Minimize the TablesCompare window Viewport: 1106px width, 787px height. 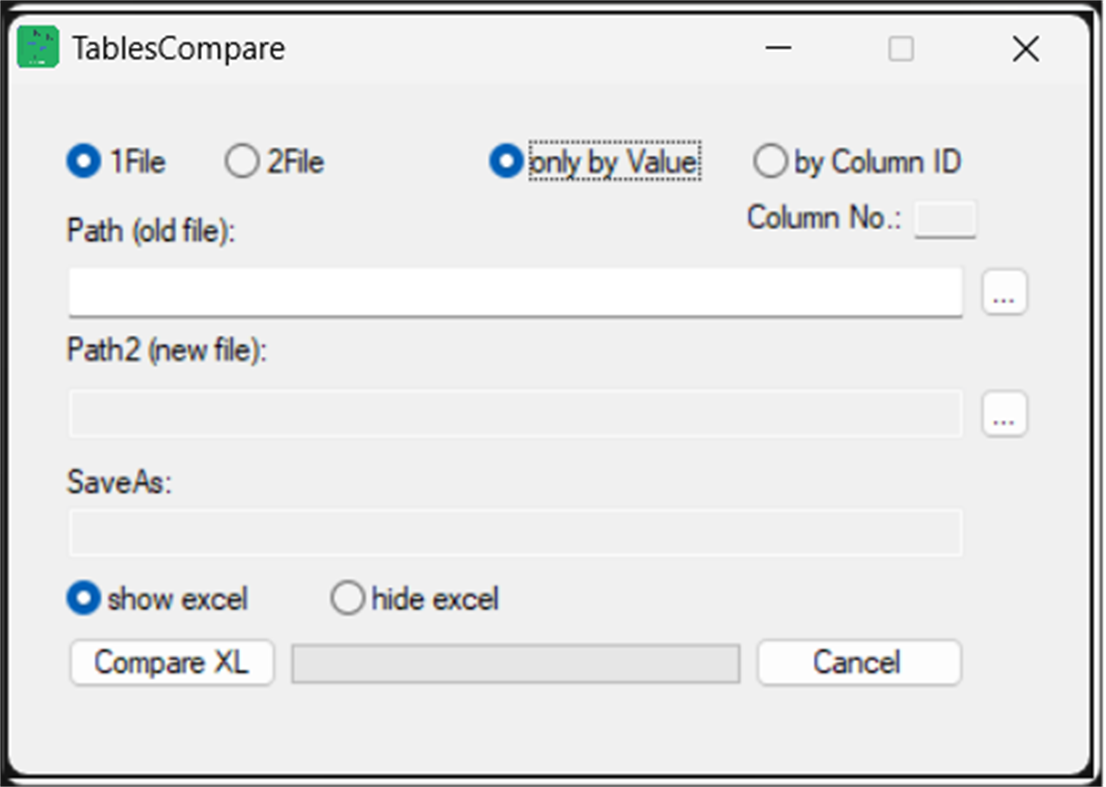[779, 48]
